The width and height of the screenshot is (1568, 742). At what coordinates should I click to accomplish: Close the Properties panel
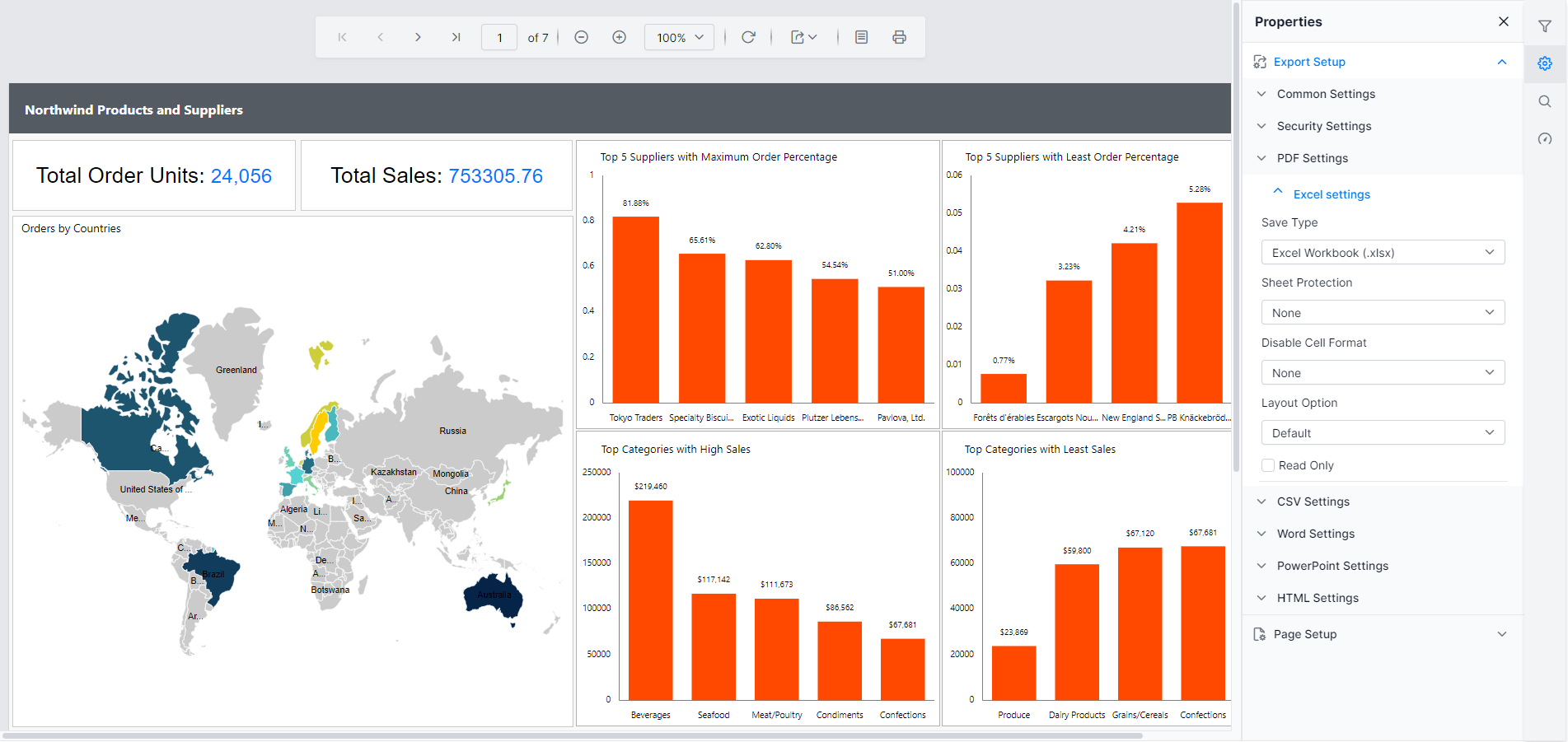click(x=1504, y=21)
